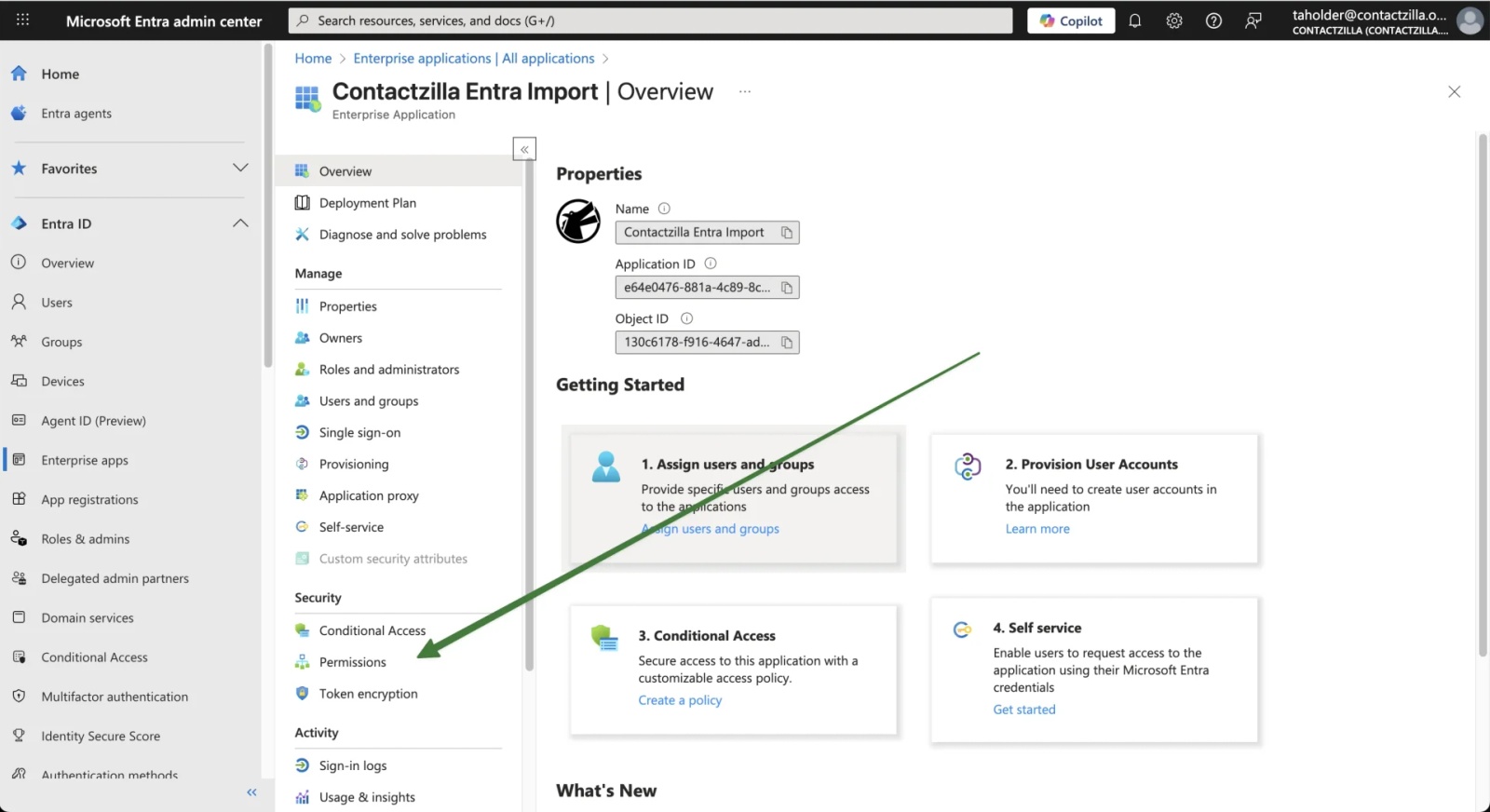The height and width of the screenshot is (812, 1490).
Task: Click info icon next to Object ID
Action: tap(686, 318)
